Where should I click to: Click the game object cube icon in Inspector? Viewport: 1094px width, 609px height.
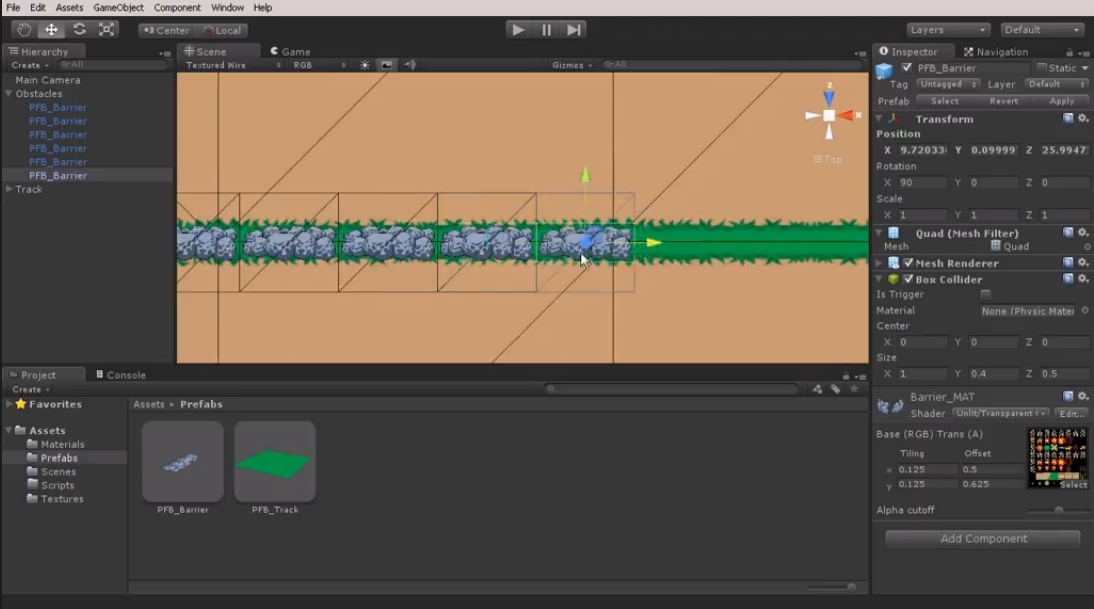[x=885, y=70]
